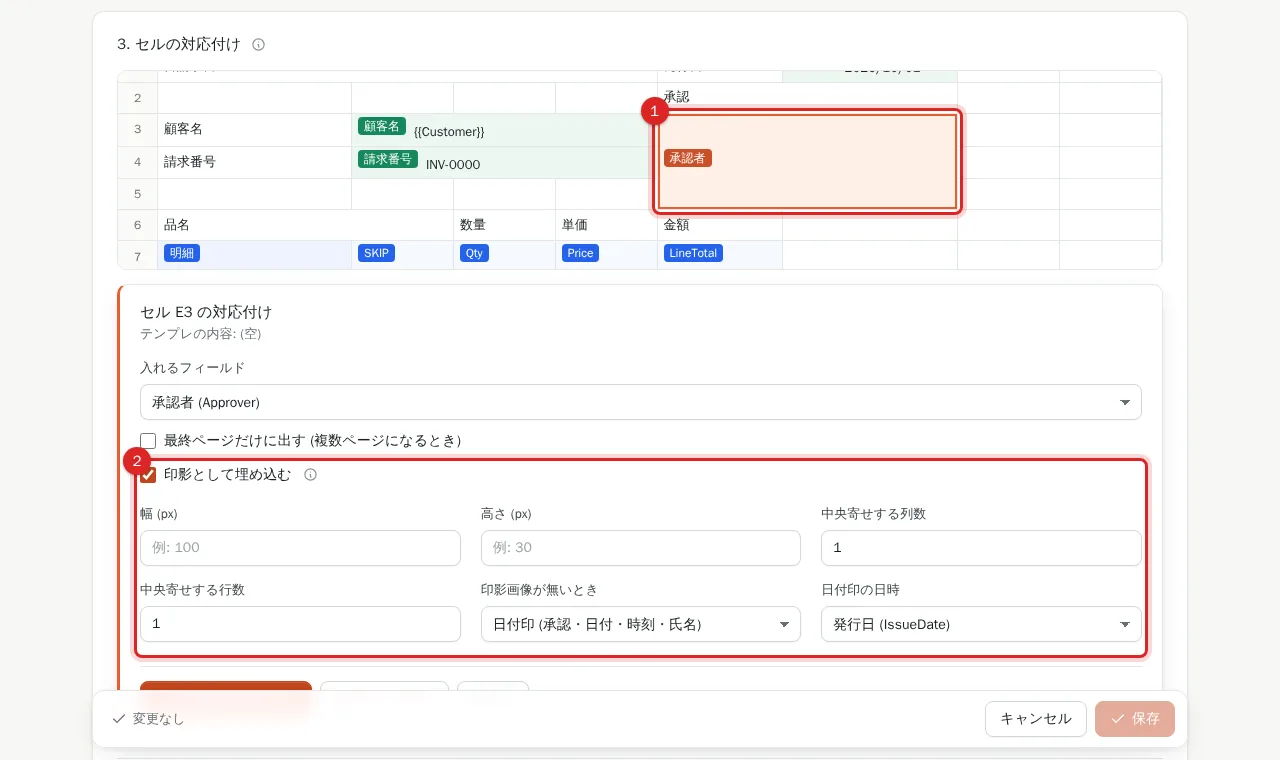
Task: Click the INV-0000 cell text
Action: [453, 165]
